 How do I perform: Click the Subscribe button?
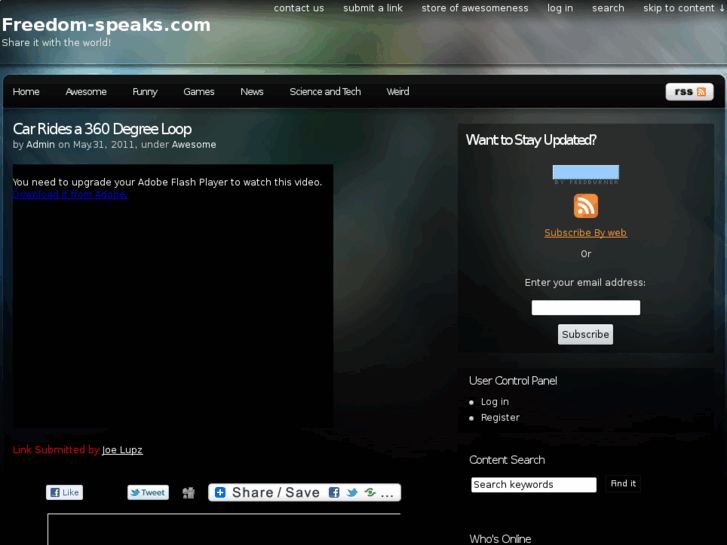pyautogui.click(x=585, y=334)
